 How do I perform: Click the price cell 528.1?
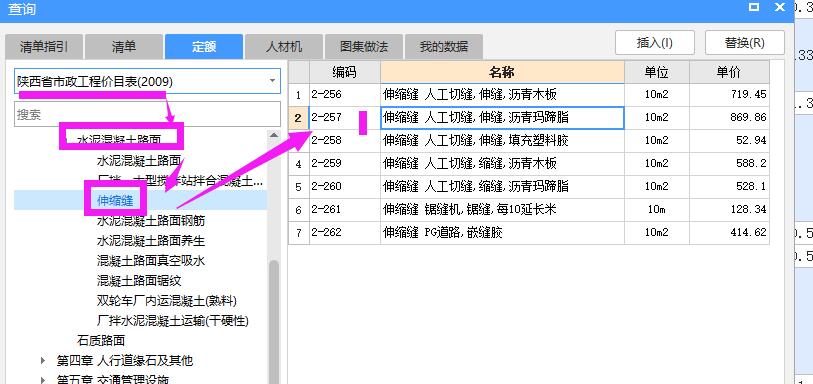tap(729, 187)
